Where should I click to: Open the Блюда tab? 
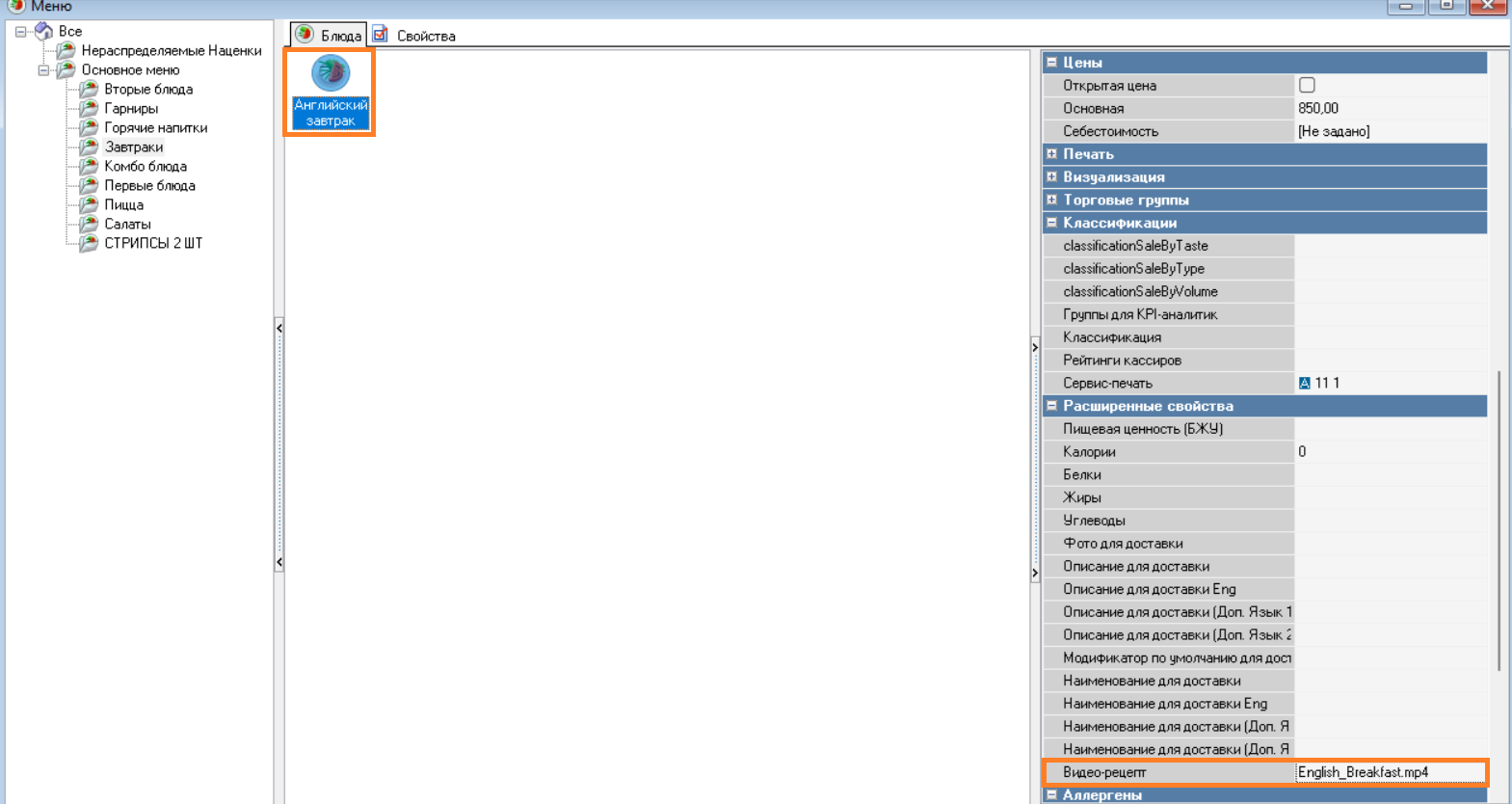tap(330, 36)
